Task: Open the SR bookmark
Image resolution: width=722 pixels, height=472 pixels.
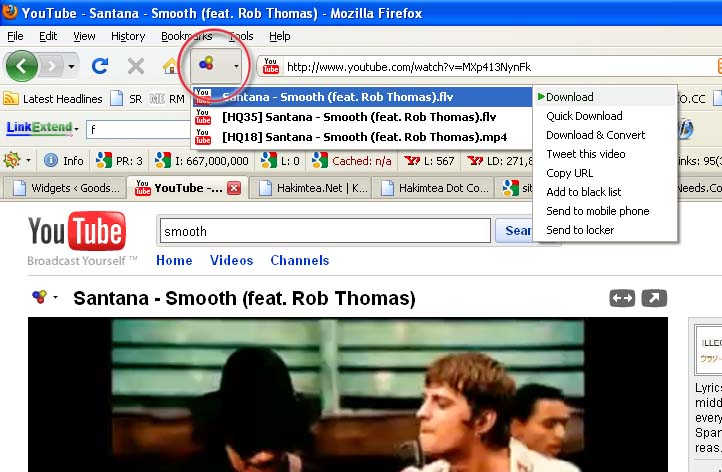Action: [126, 99]
